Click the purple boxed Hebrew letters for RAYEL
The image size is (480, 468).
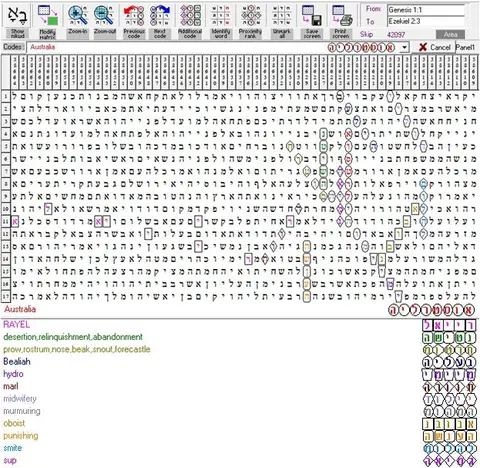[x=449, y=325]
